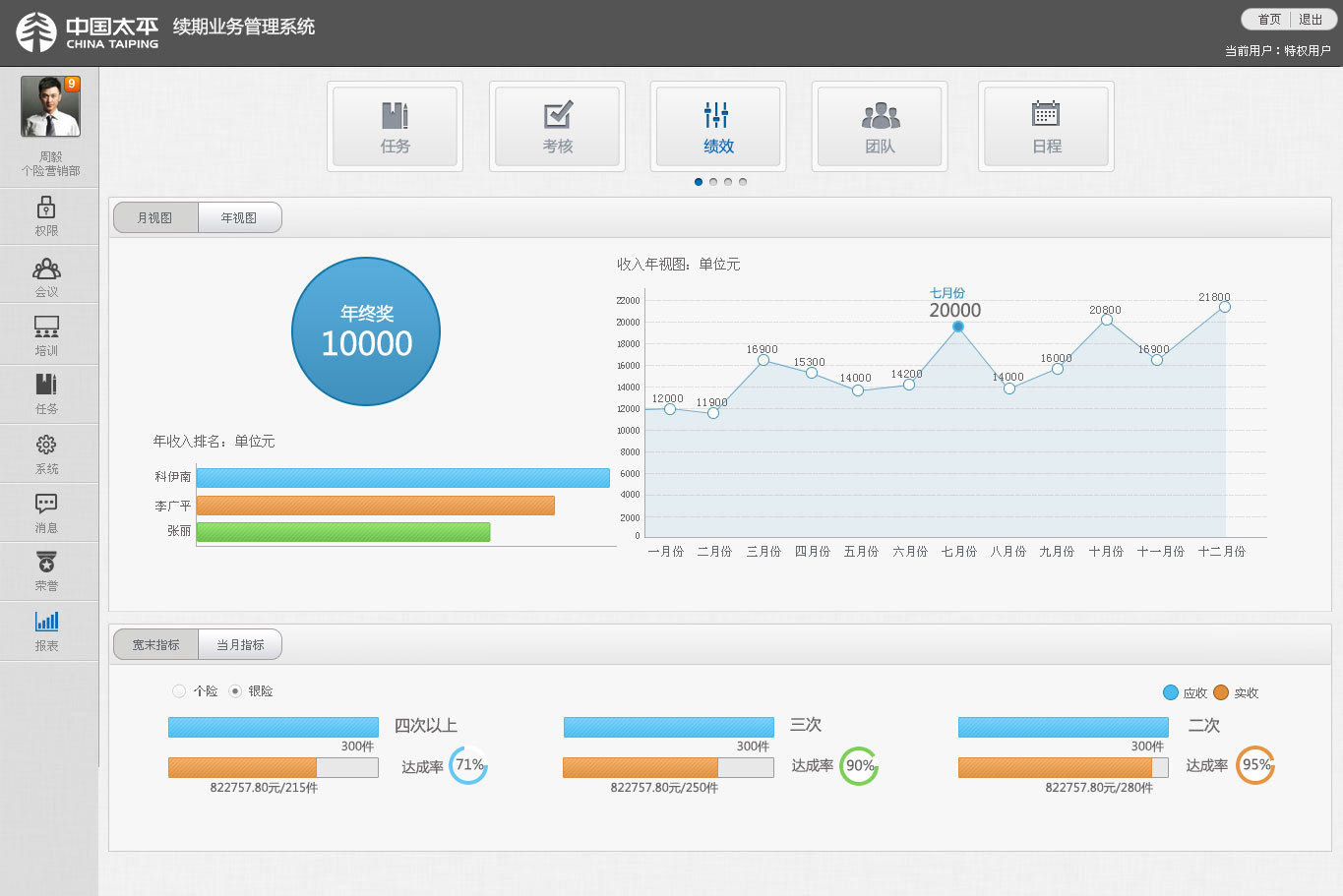Switch to the 年视图 tab
This screenshot has width=1343, height=896.
(239, 217)
